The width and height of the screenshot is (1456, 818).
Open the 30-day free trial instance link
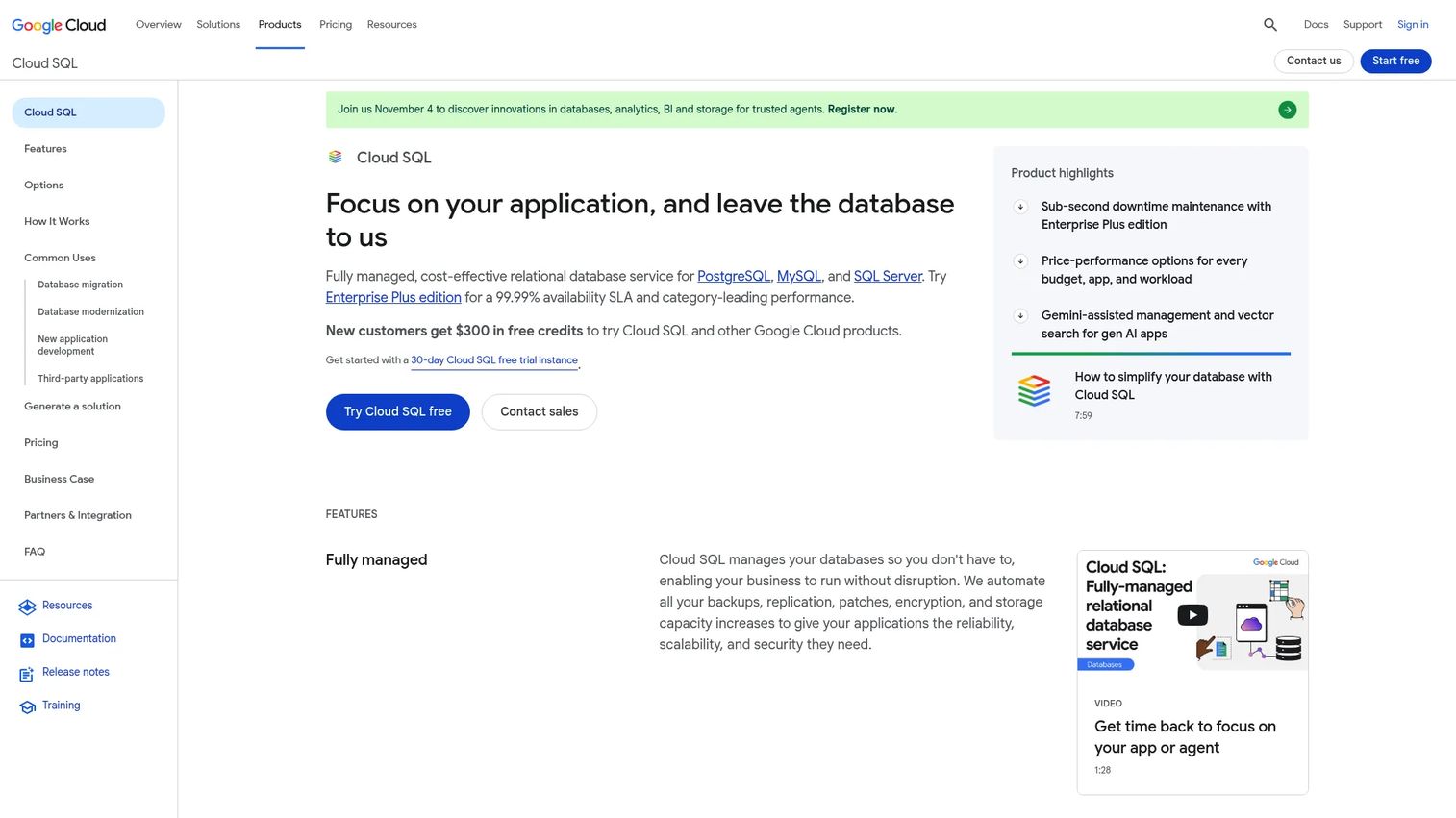coord(494,360)
